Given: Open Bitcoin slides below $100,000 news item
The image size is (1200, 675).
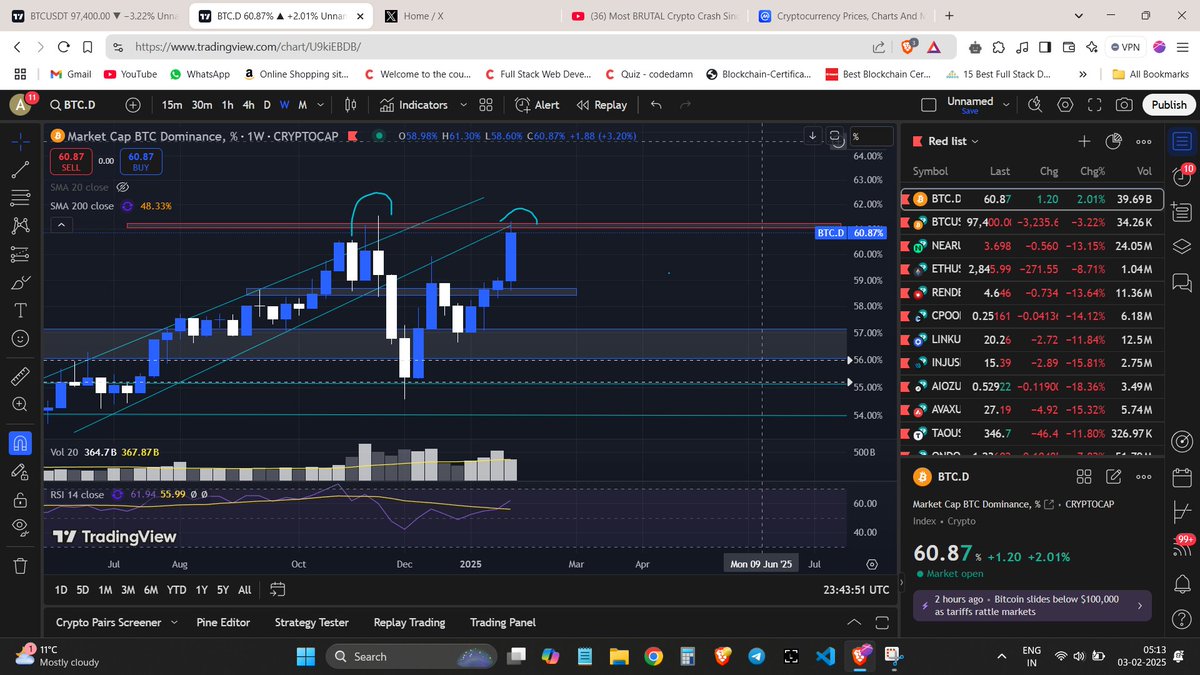Looking at the screenshot, I should point(1031,604).
